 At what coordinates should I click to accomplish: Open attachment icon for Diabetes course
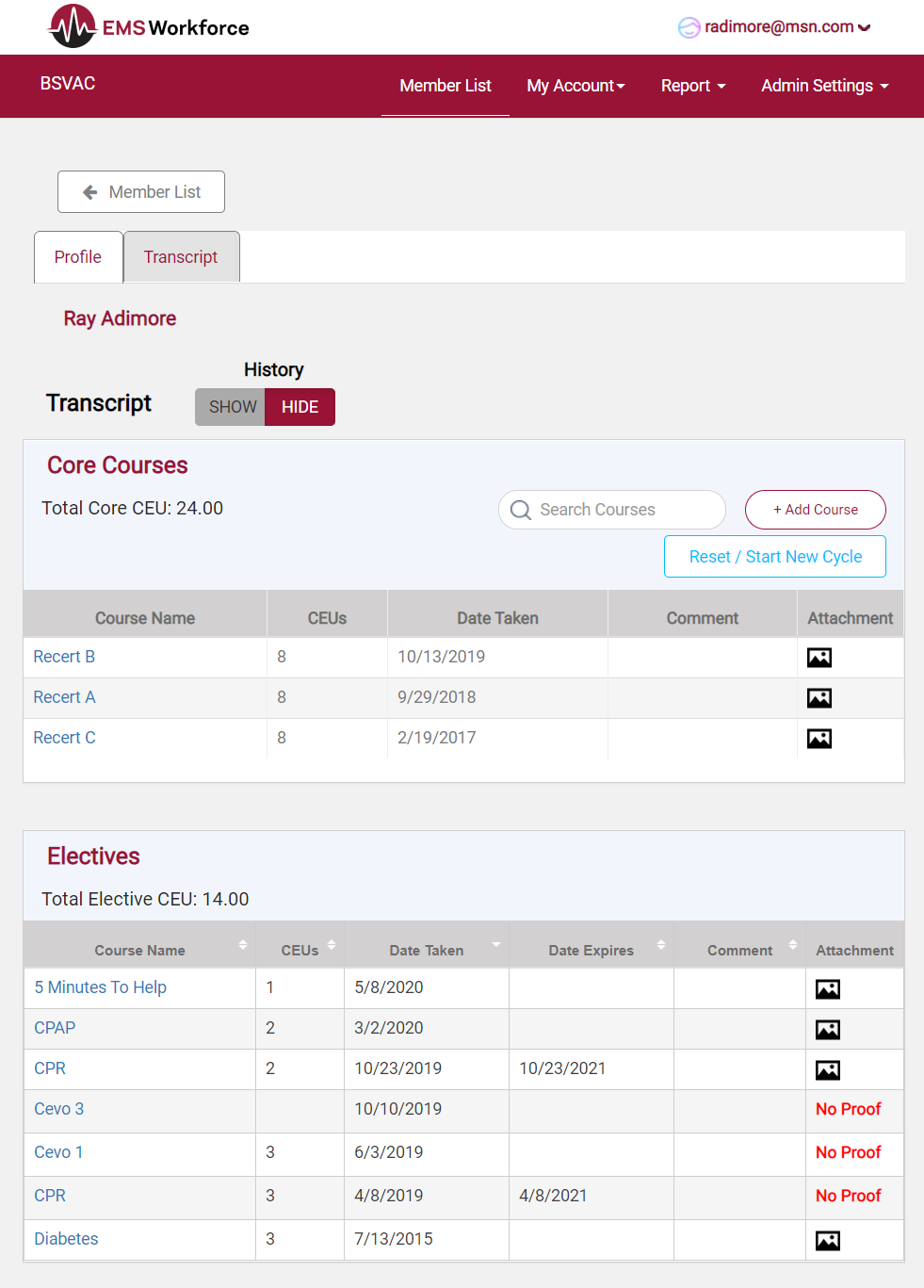pyautogui.click(x=827, y=1241)
